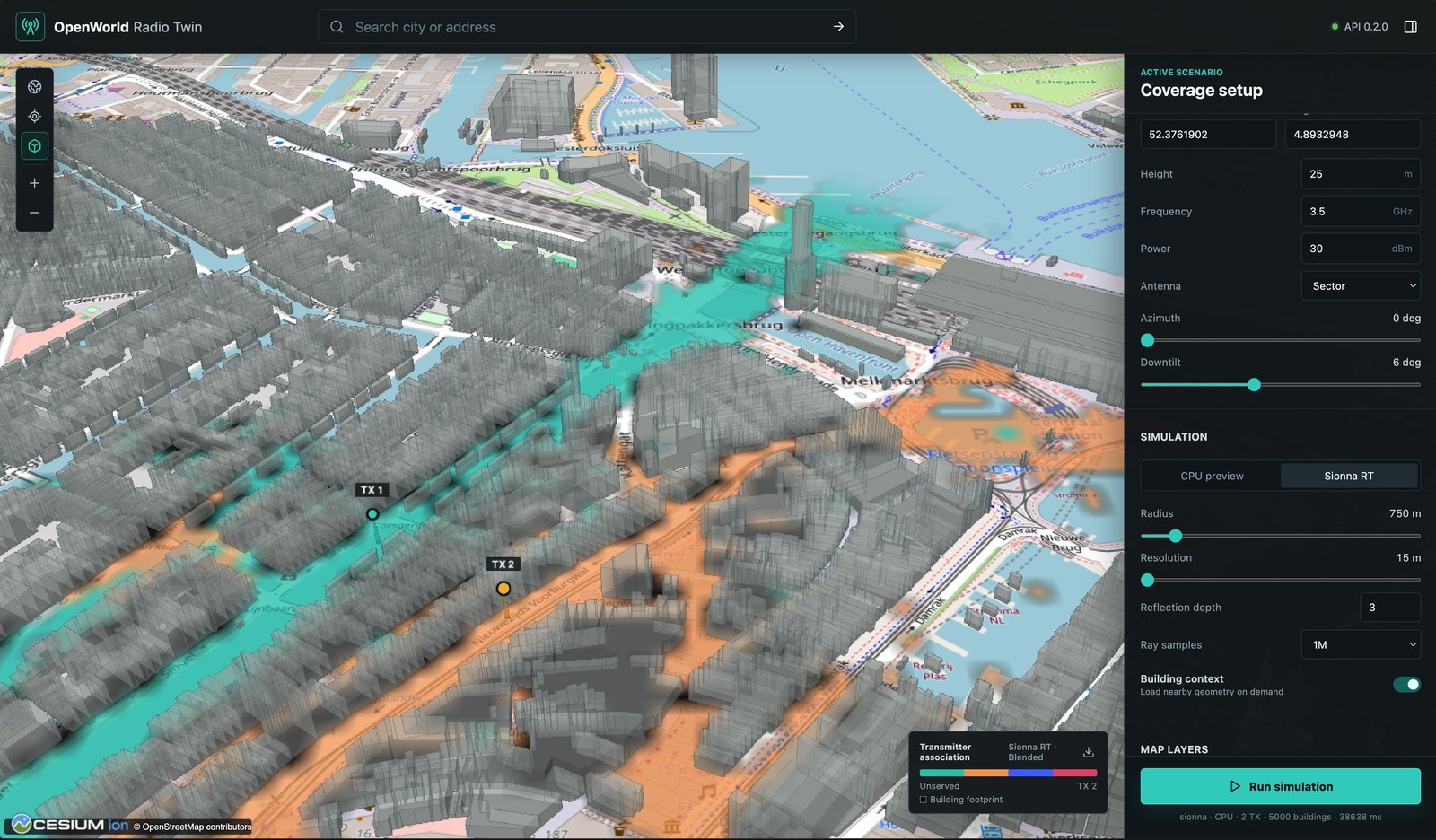The image size is (1436, 840).
Task: Click the Reflection depth input field
Action: click(1390, 608)
